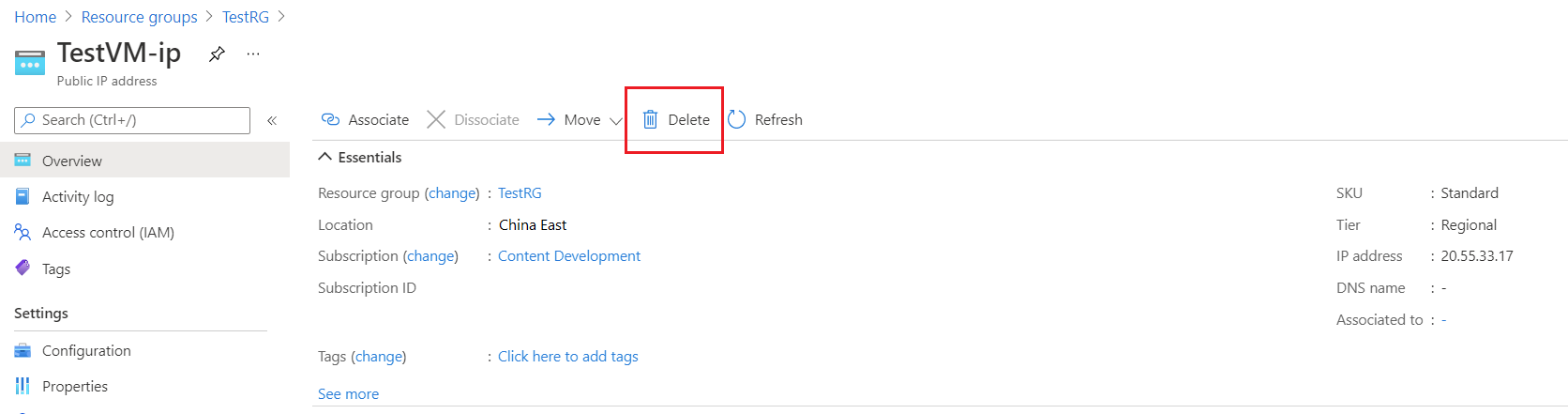1568x414 pixels.
Task: Focus the Search (Ctrl+/) field
Action: (141, 120)
